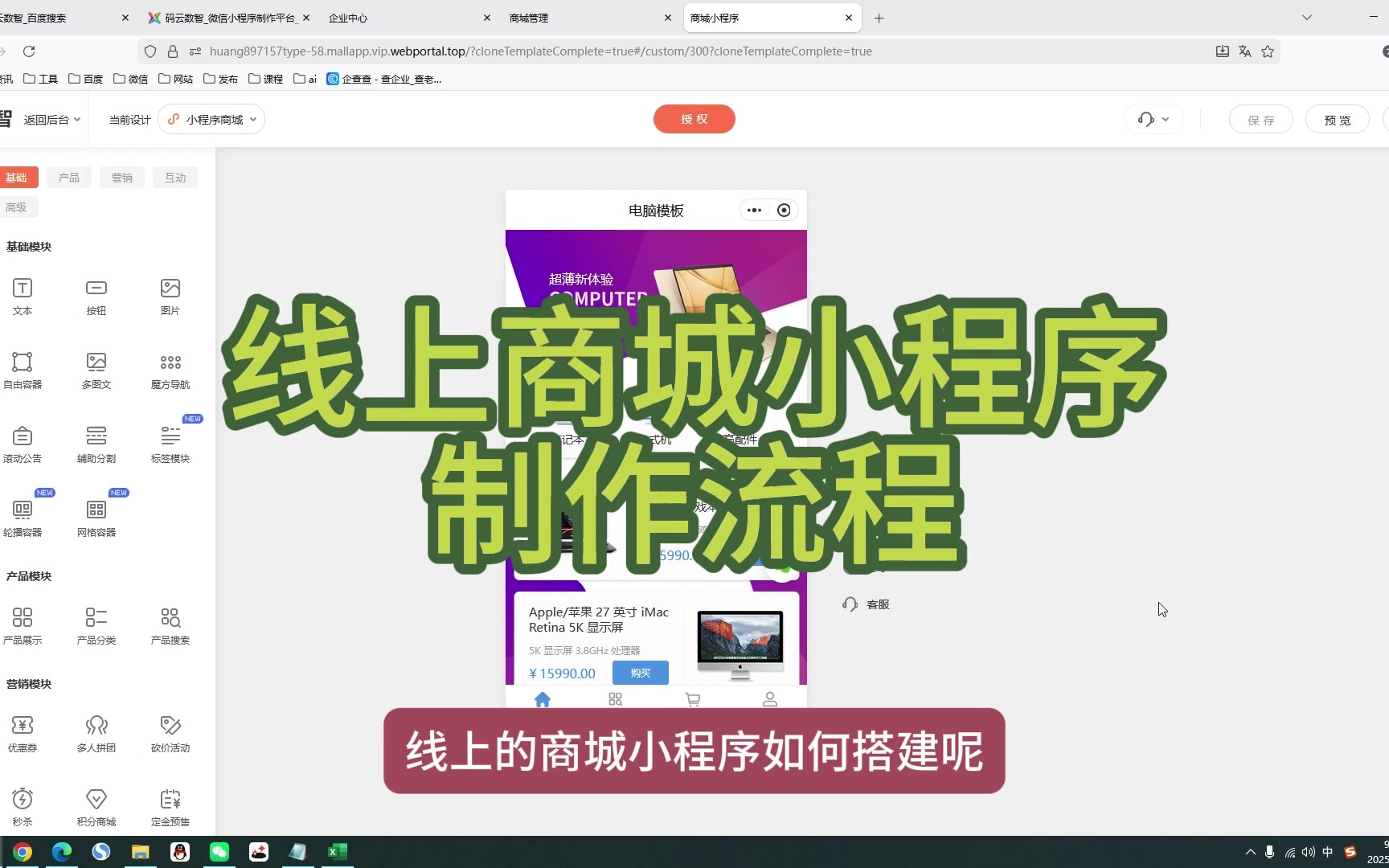Click the 预览 preview button

point(1337,120)
